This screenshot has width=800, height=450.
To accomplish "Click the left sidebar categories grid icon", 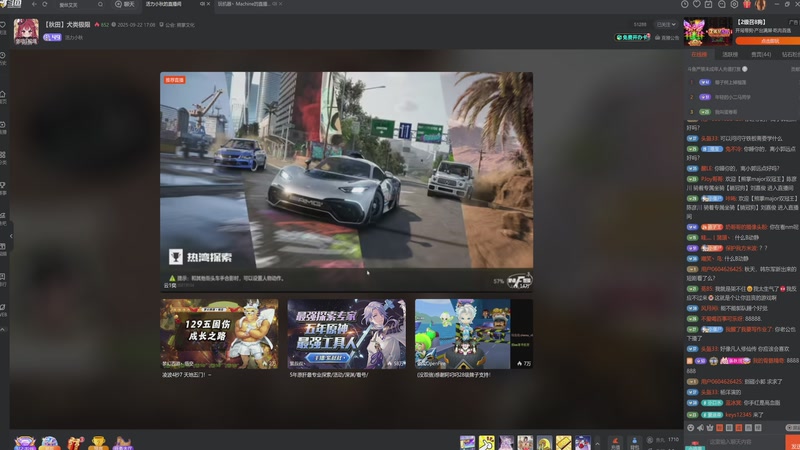I will click(3, 155).
